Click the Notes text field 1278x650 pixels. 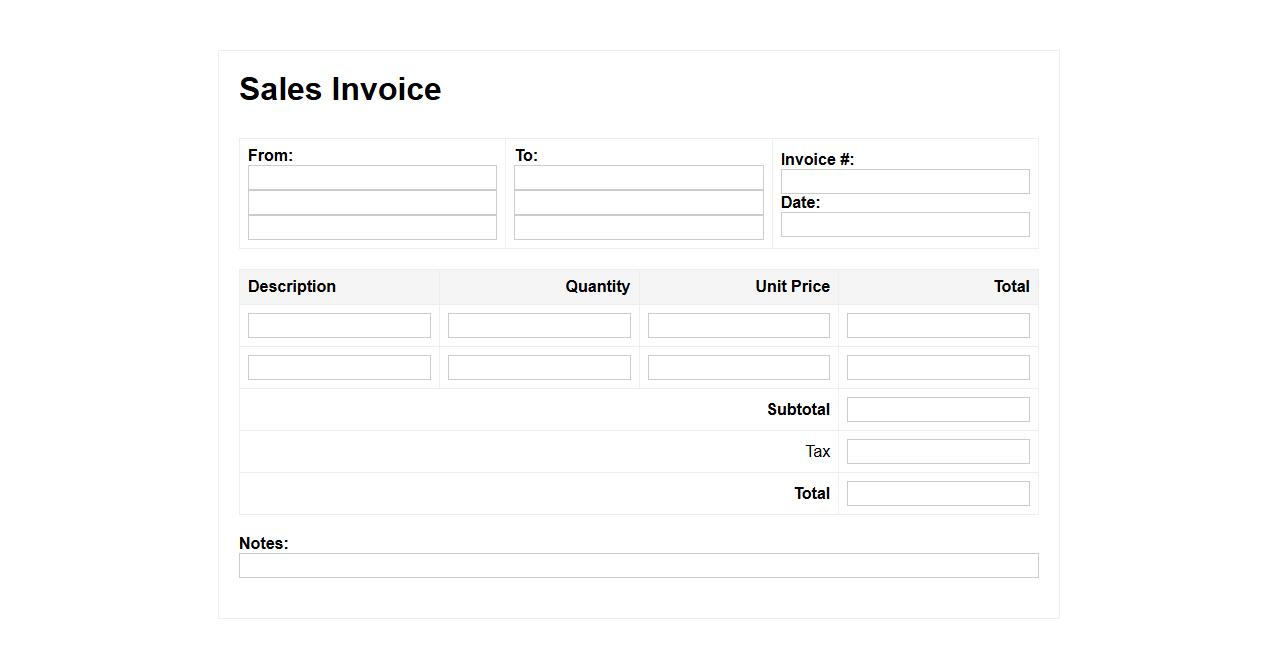point(638,566)
